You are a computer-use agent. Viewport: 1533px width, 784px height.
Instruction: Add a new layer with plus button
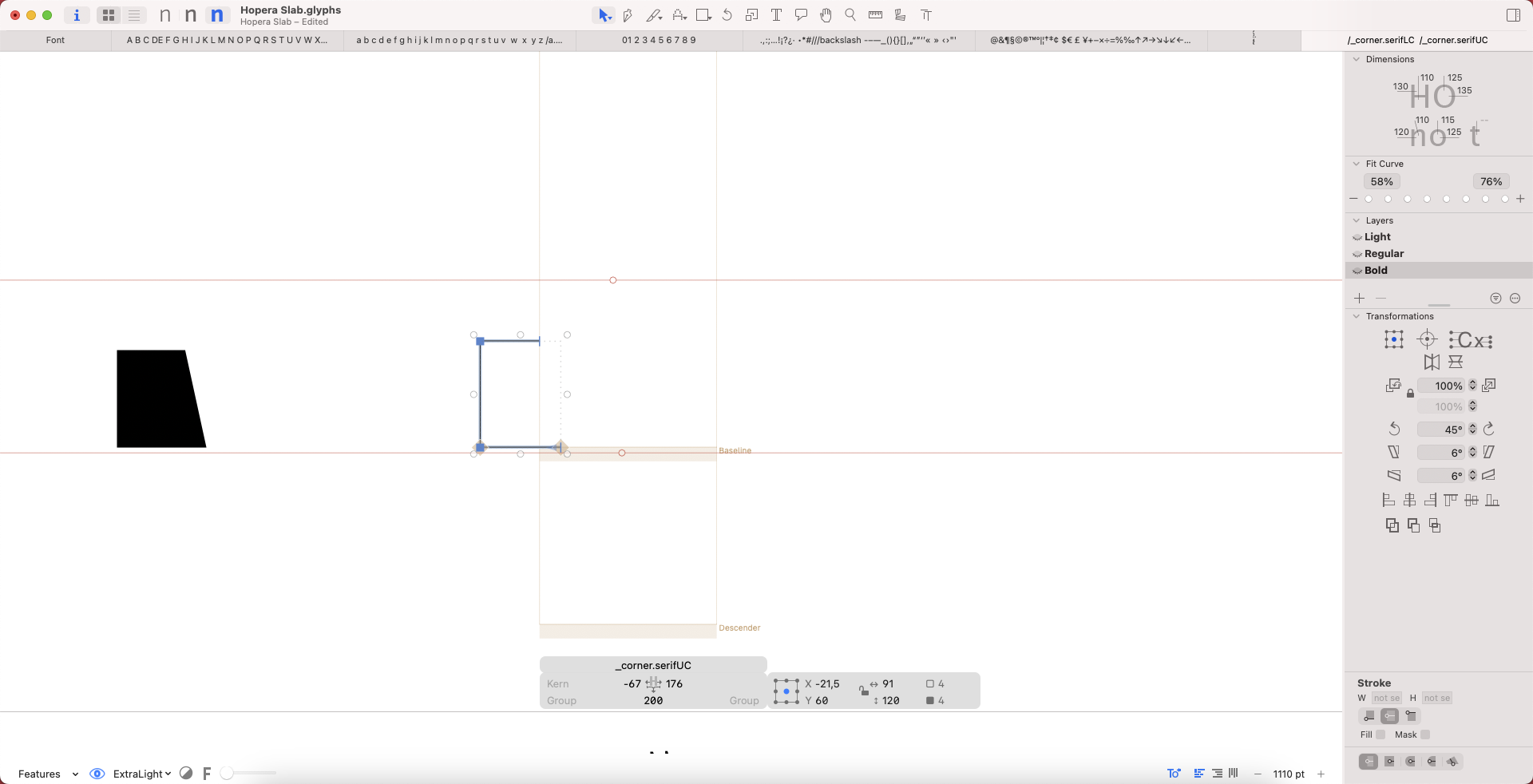(1360, 299)
